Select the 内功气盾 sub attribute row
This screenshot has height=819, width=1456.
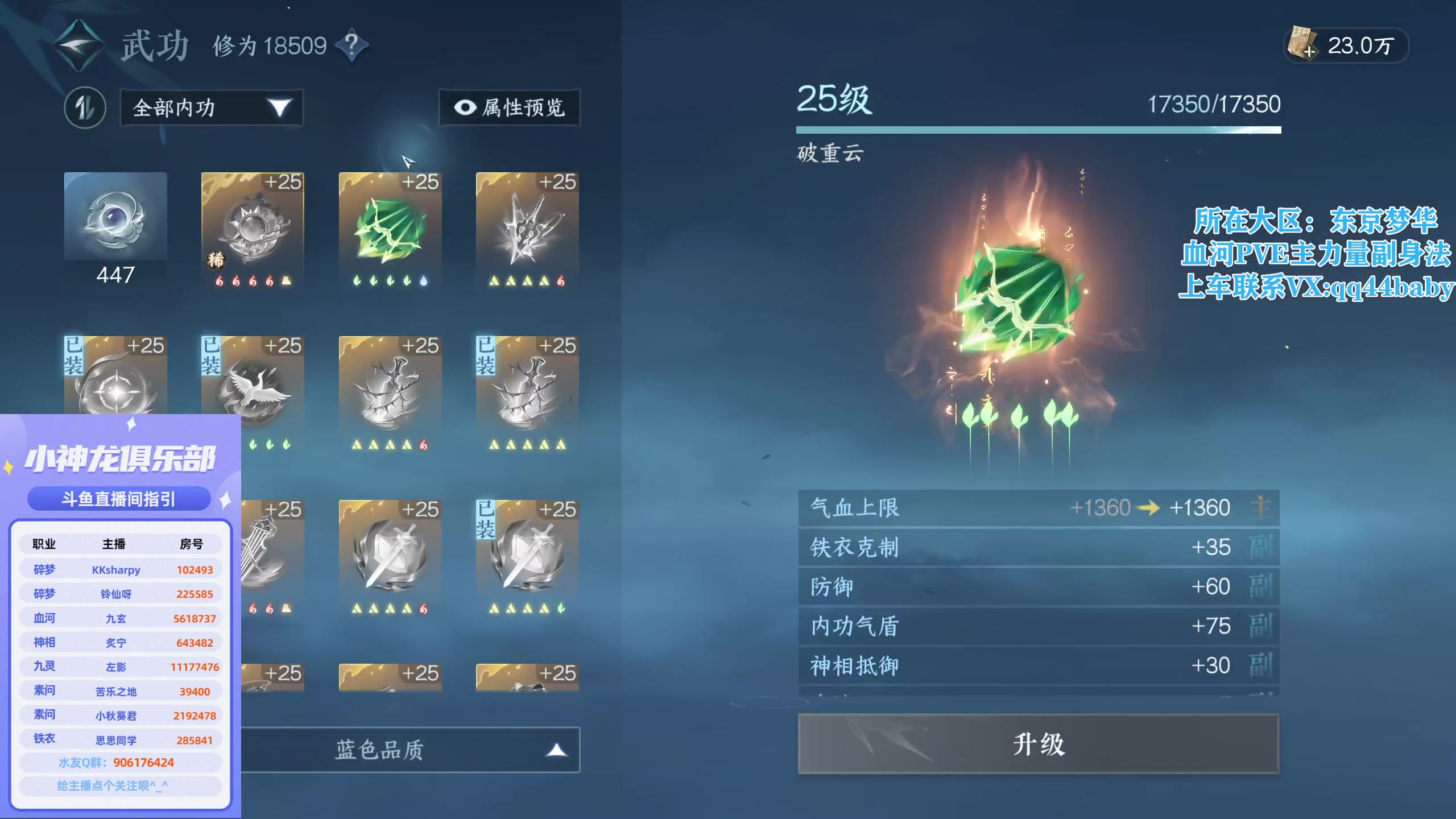coord(1039,626)
